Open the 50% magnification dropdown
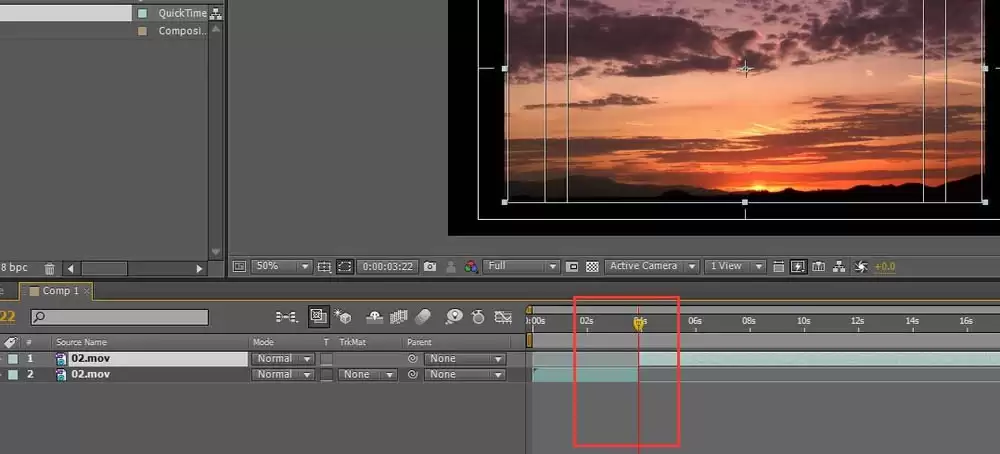The height and width of the screenshot is (454, 1000). (281, 267)
